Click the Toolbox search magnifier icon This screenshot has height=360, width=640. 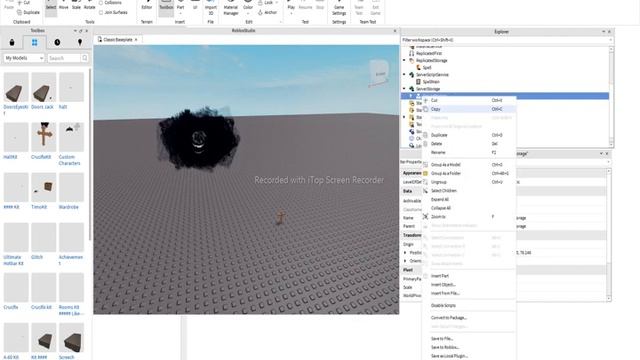(85, 58)
